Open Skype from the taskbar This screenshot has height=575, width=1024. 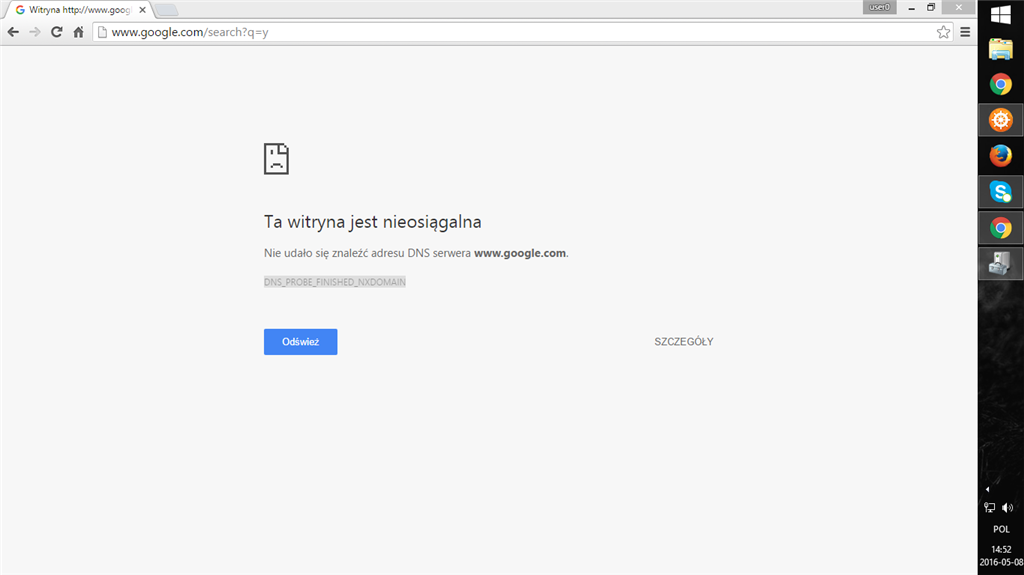[1000, 192]
